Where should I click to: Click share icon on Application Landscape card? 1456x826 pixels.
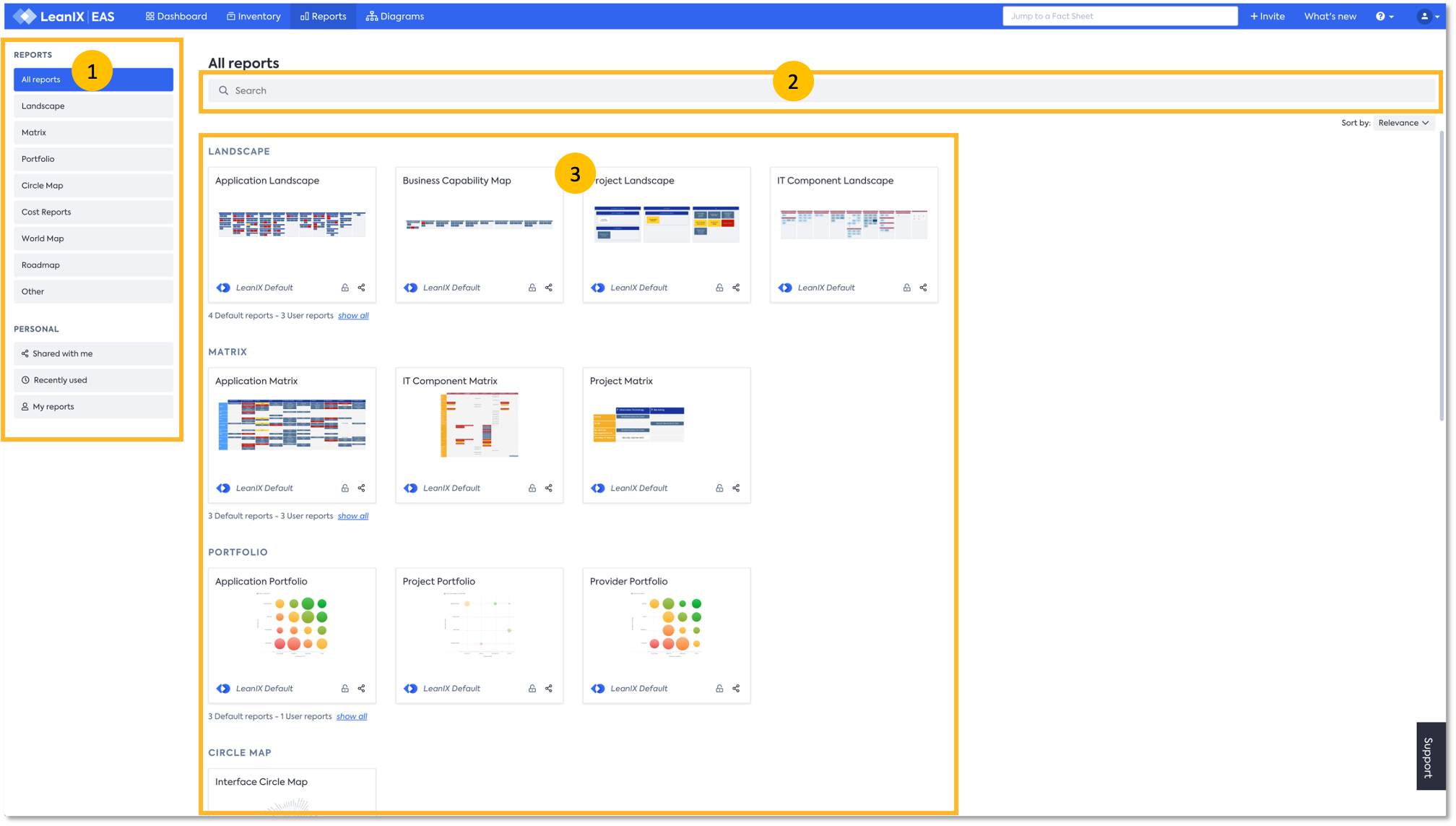[362, 288]
